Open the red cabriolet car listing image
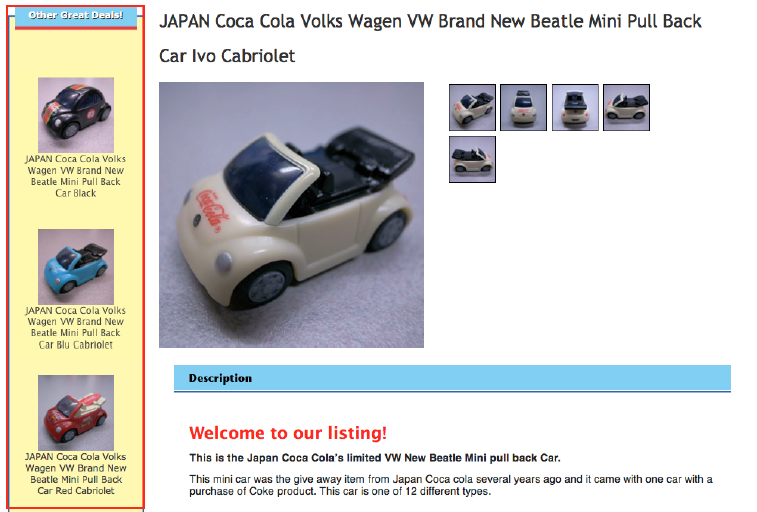This screenshot has width=757, height=512. (x=76, y=413)
